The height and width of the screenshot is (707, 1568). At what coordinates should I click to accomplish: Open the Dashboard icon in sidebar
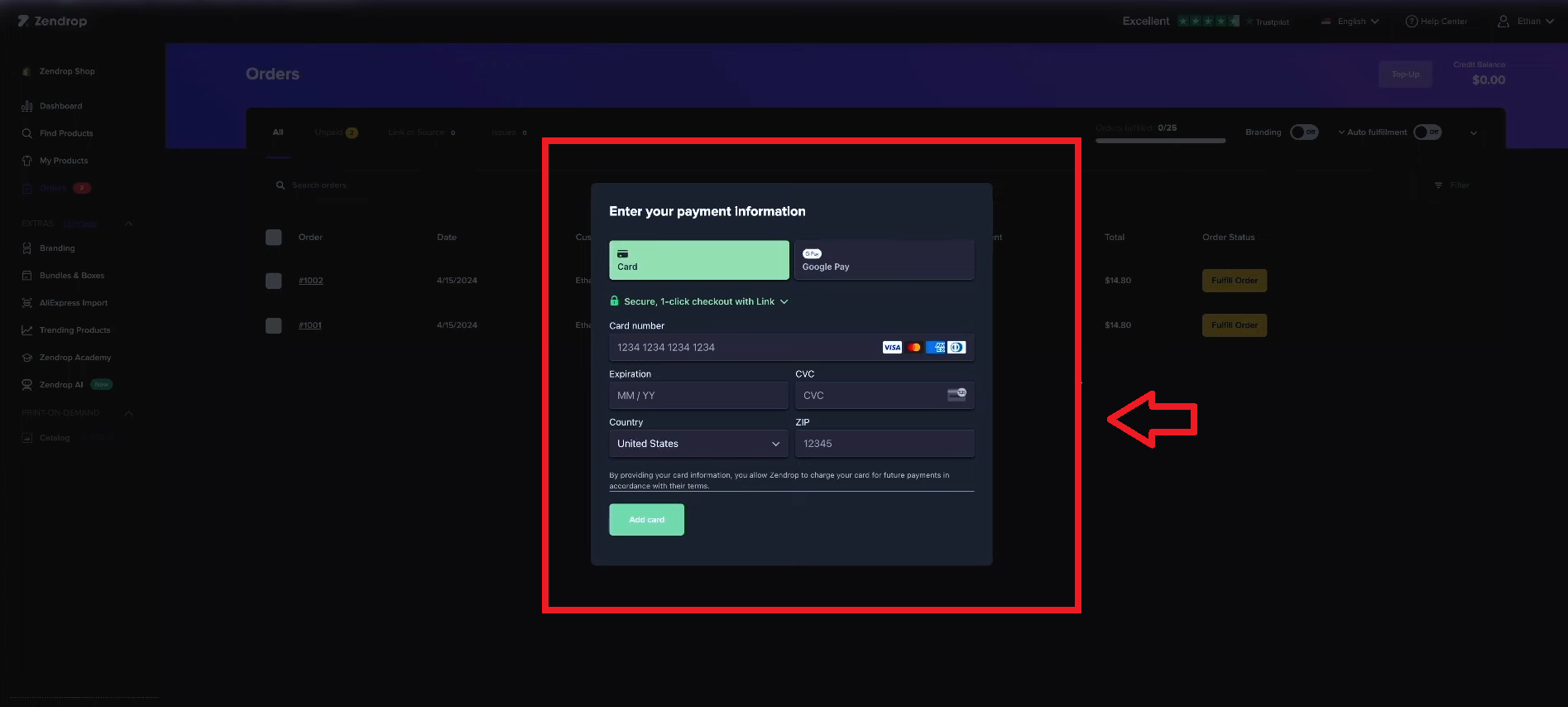pos(26,106)
